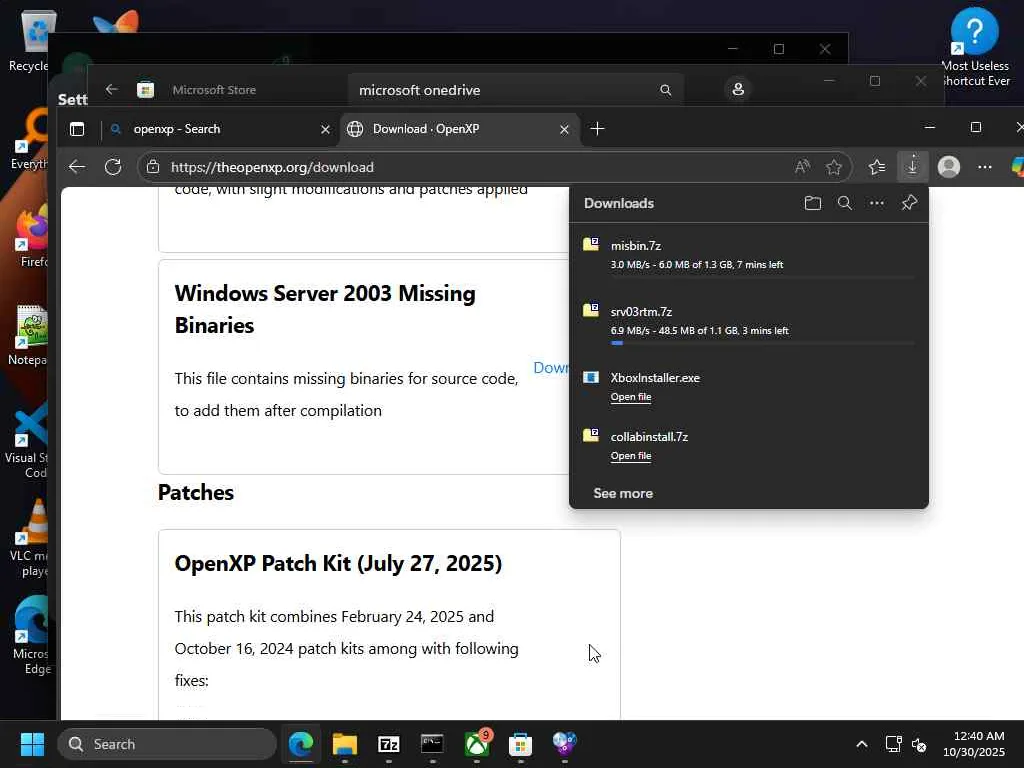Click See more in Downloads panel

pyautogui.click(x=623, y=494)
